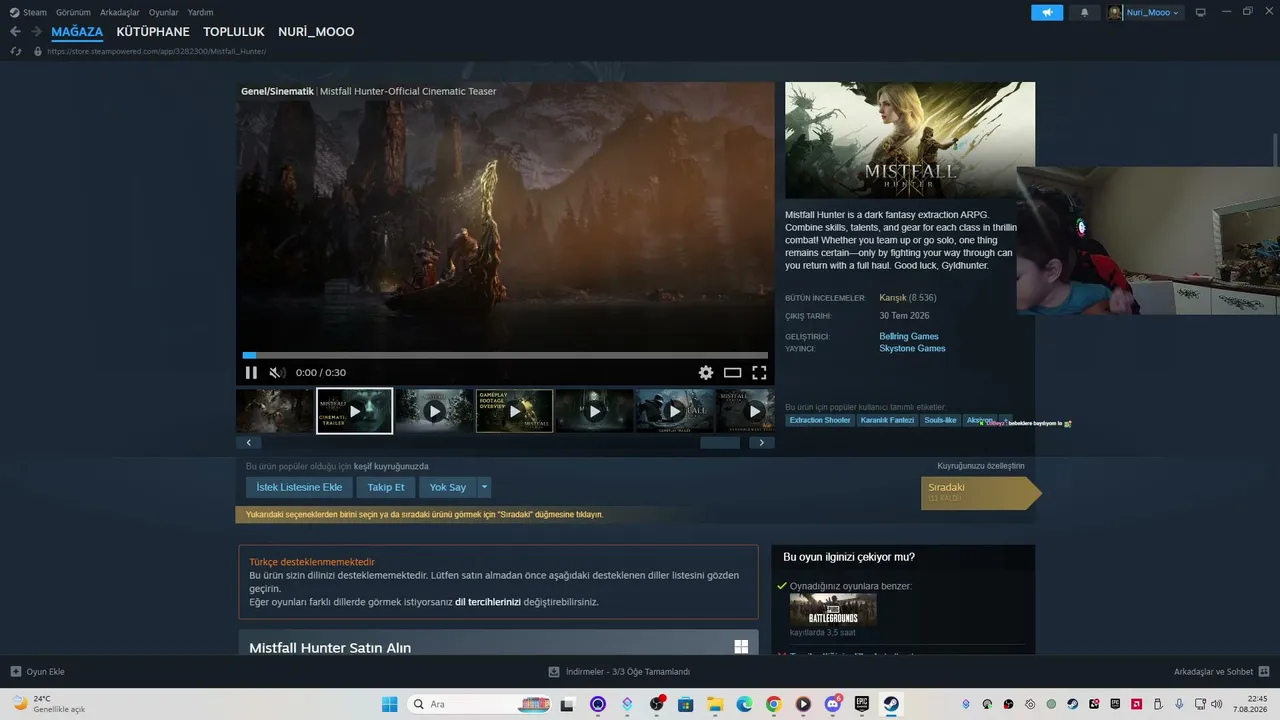Play the Cinematic Trailer thumbnail
This screenshot has height=720, width=1280.
(x=355, y=411)
